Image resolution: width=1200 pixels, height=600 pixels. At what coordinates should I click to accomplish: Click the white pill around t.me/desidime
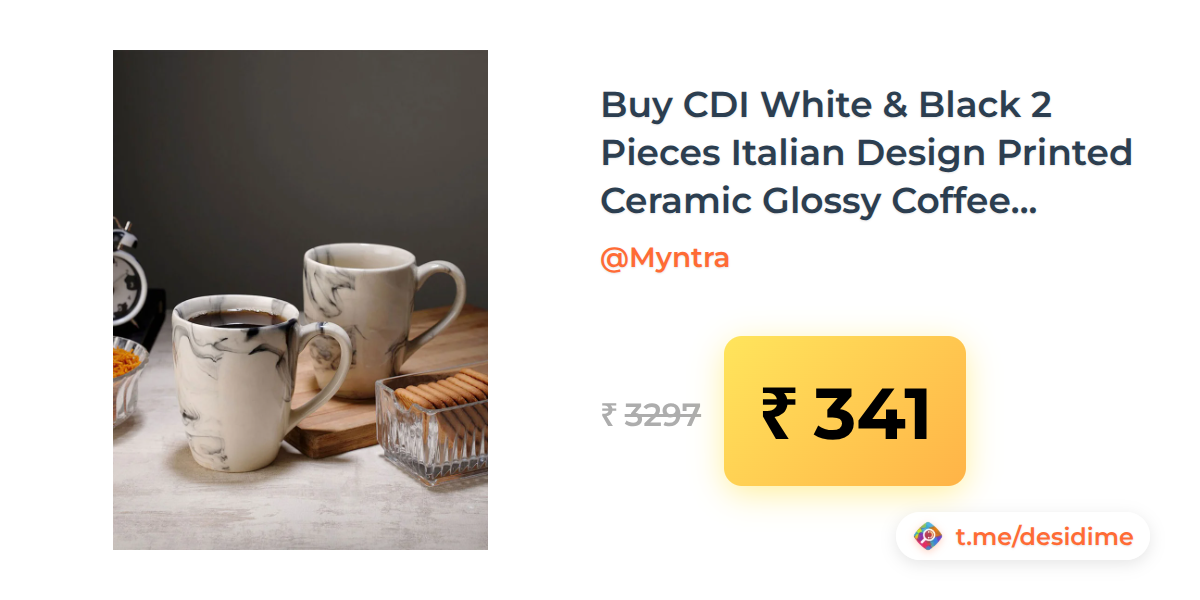[x=1023, y=537]
